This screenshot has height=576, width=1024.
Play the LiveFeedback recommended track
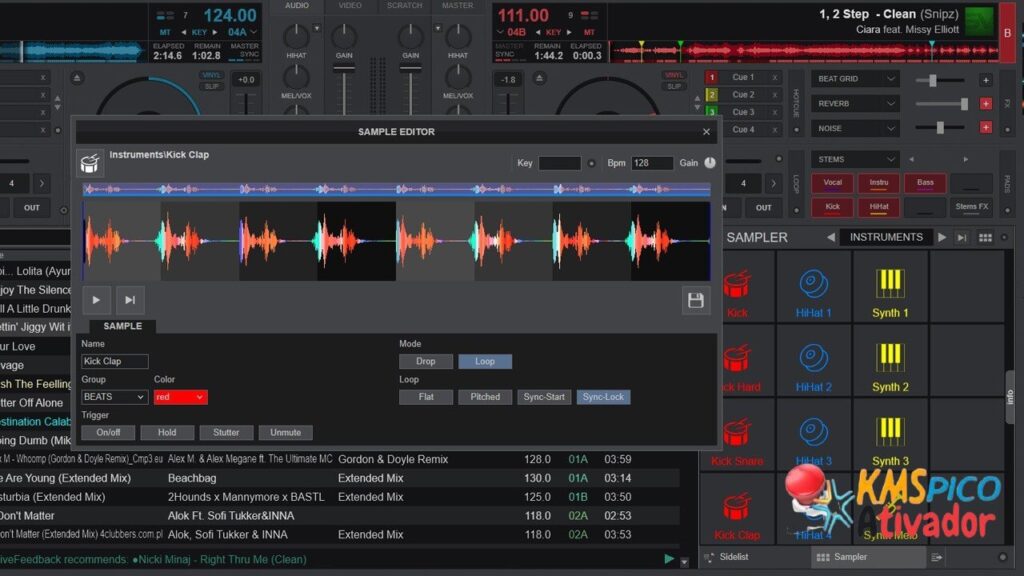669,559
